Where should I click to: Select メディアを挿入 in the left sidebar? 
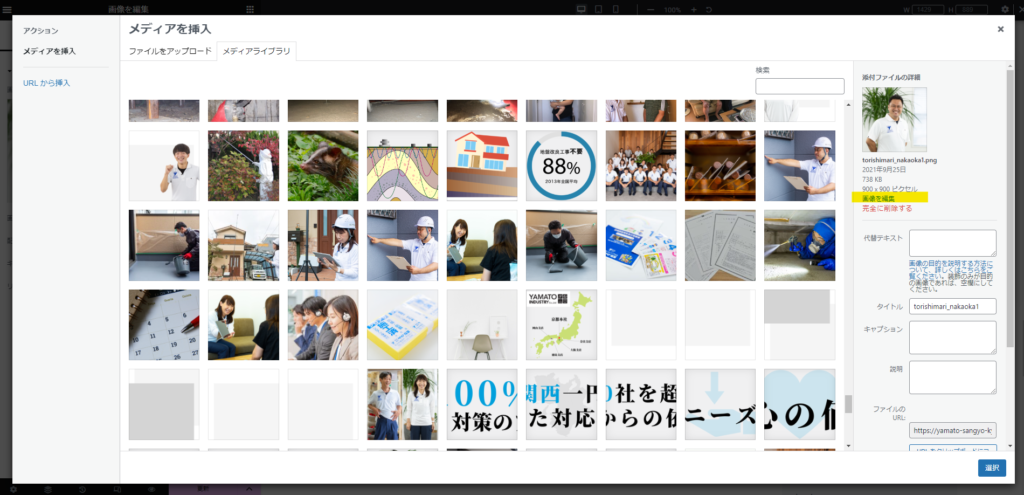[50, 51]
